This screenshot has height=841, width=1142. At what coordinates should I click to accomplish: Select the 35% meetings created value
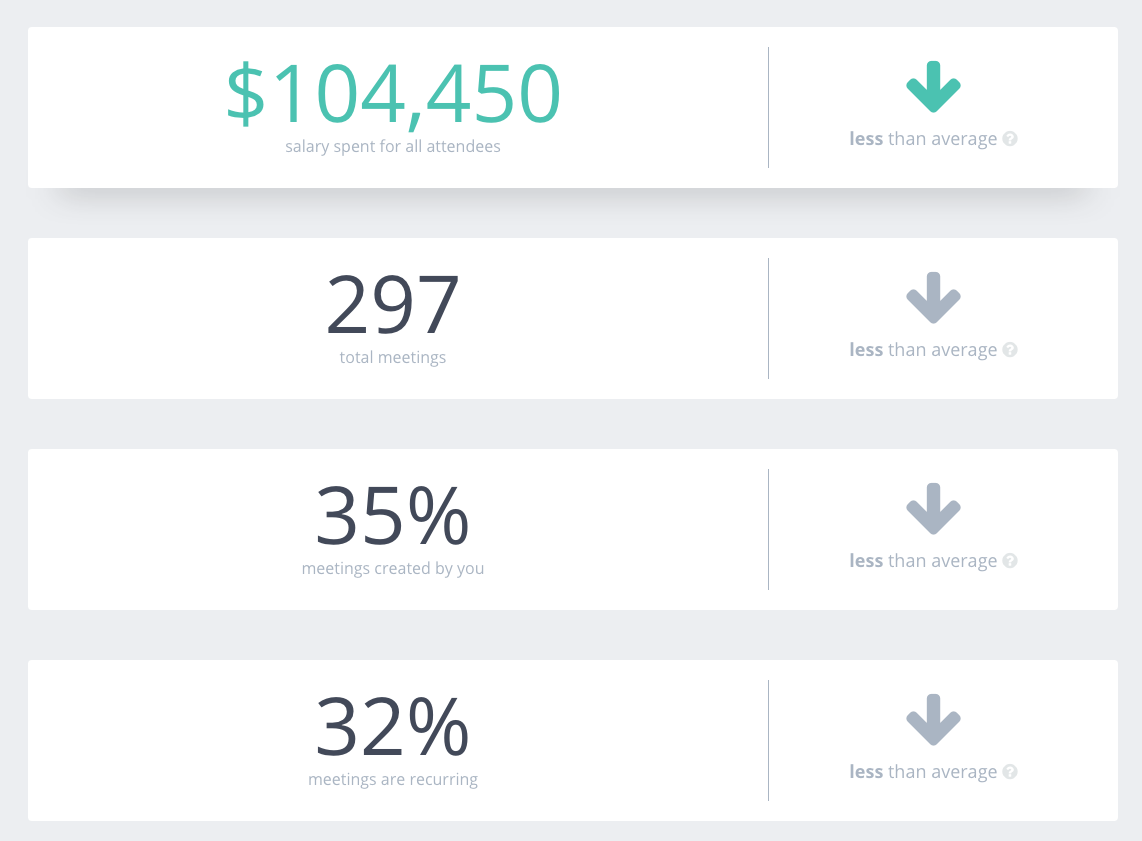tap(393, 516)
